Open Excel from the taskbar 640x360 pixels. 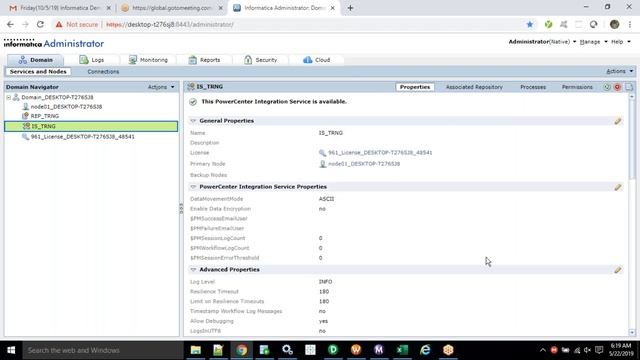click(x=402, y=350)
